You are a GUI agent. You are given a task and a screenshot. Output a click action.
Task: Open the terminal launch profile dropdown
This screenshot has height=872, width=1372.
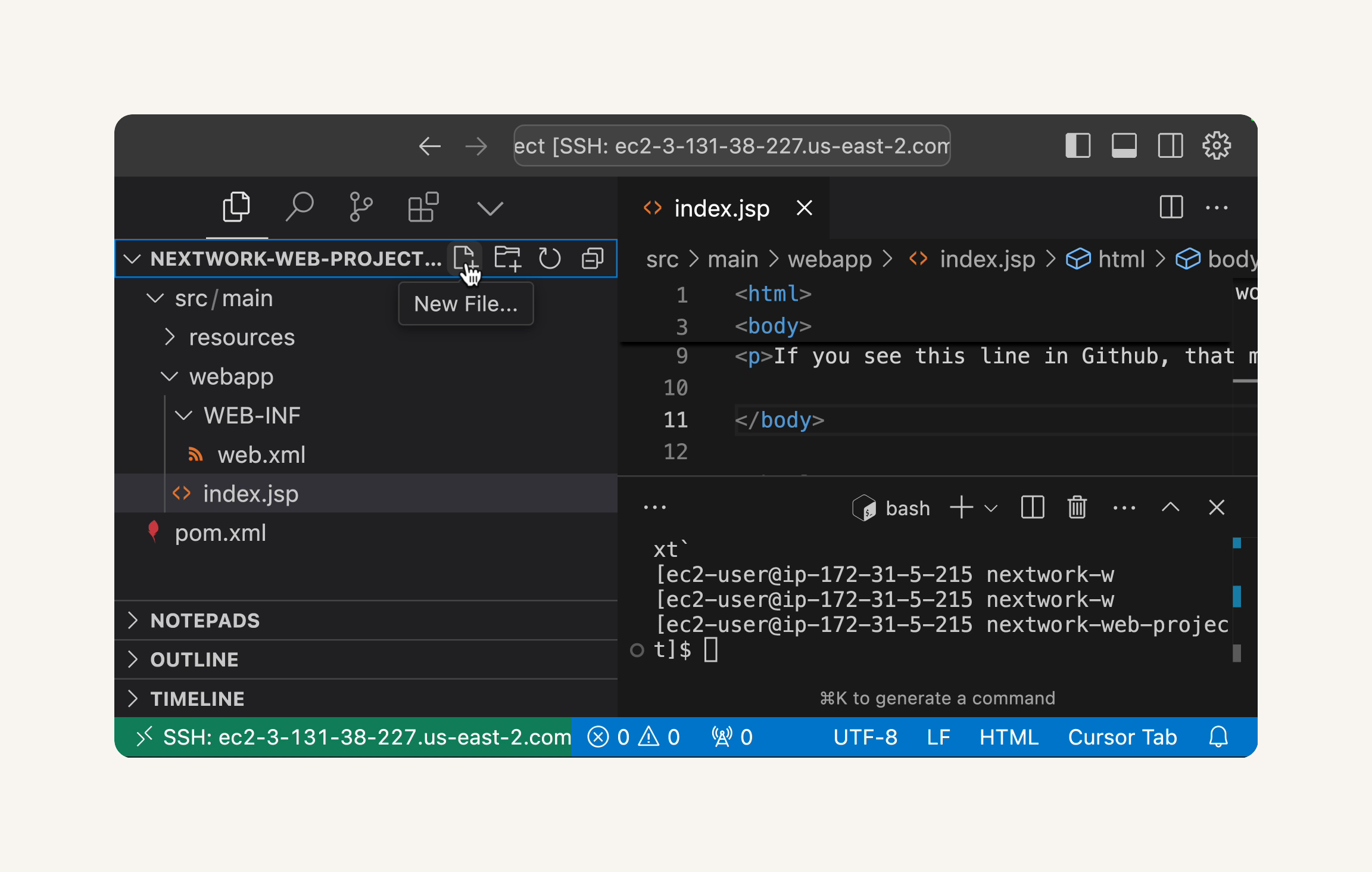pyautogui.click(x=991, y=508)
